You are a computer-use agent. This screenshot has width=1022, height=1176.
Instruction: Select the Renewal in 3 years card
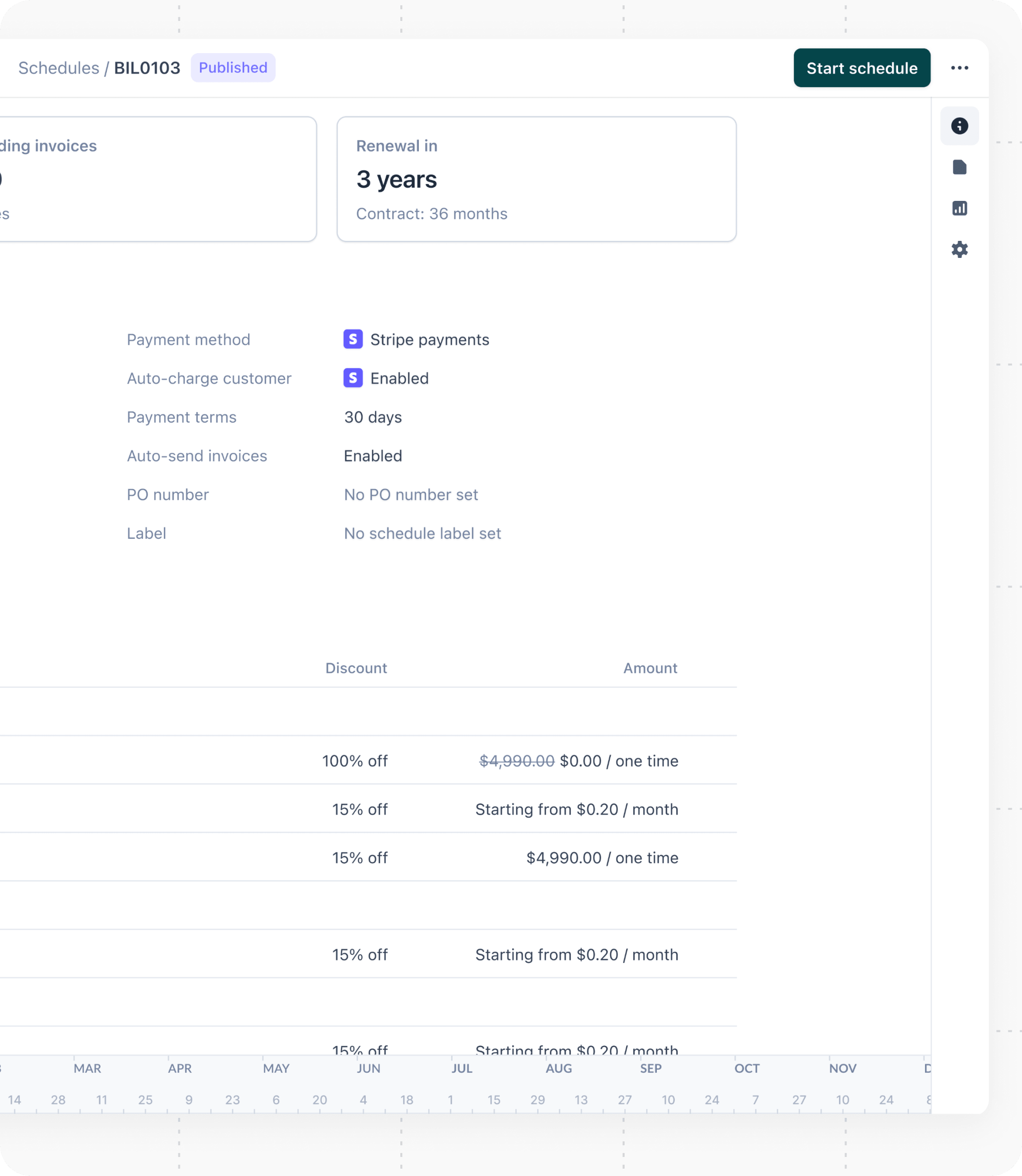[536, 179]
